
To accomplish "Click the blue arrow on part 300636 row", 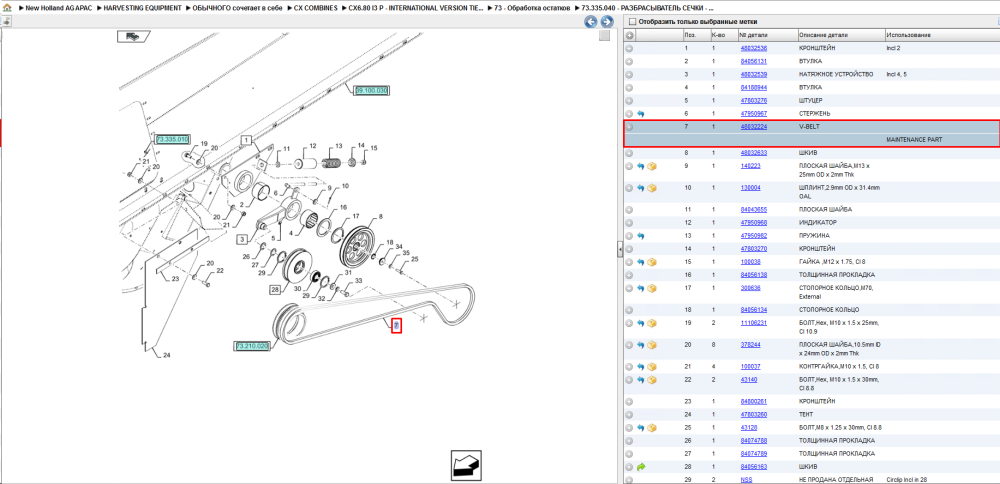I will pos(641,288).
